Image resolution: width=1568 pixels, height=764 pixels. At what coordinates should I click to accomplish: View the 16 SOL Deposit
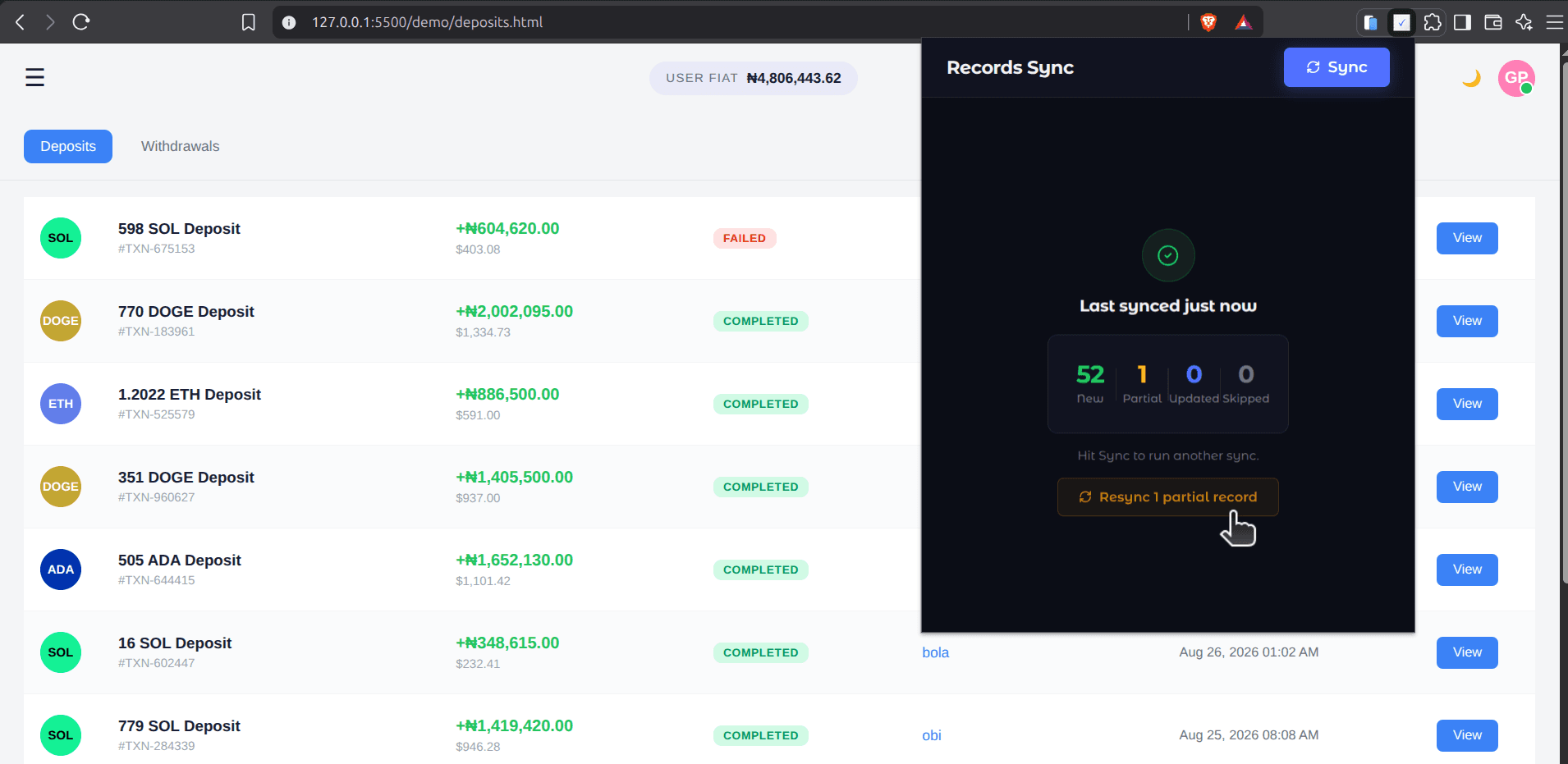1467,652
